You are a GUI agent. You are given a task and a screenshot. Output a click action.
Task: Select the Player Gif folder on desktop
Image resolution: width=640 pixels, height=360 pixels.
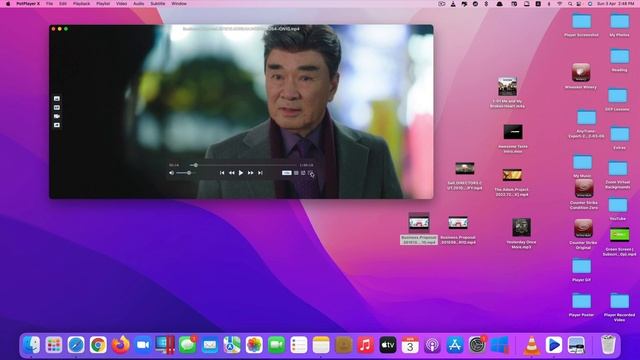point(581,267)
